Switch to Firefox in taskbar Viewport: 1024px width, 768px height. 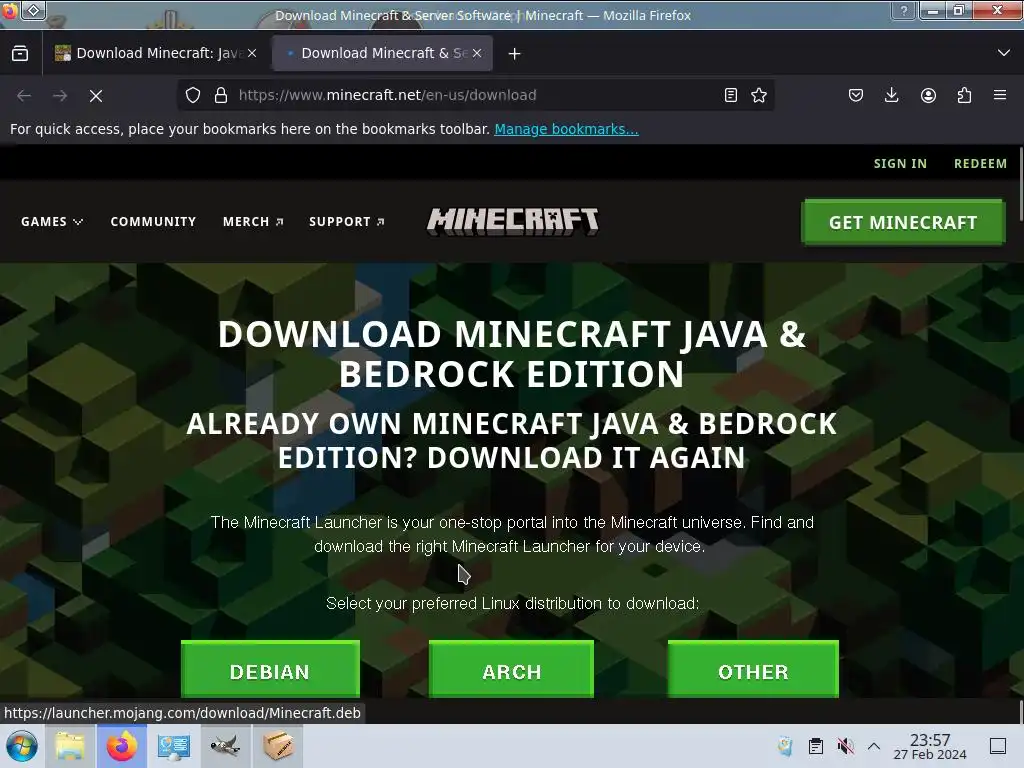(x=122, y=746)
